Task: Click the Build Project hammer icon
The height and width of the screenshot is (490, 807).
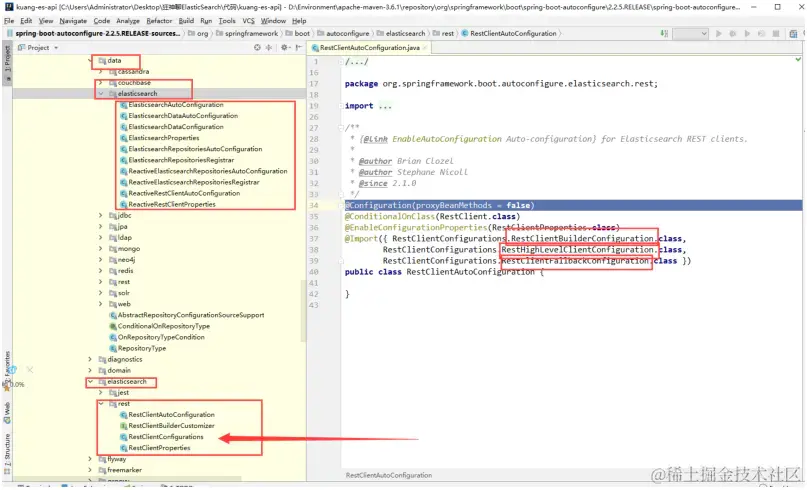Action: pos(664,33)
